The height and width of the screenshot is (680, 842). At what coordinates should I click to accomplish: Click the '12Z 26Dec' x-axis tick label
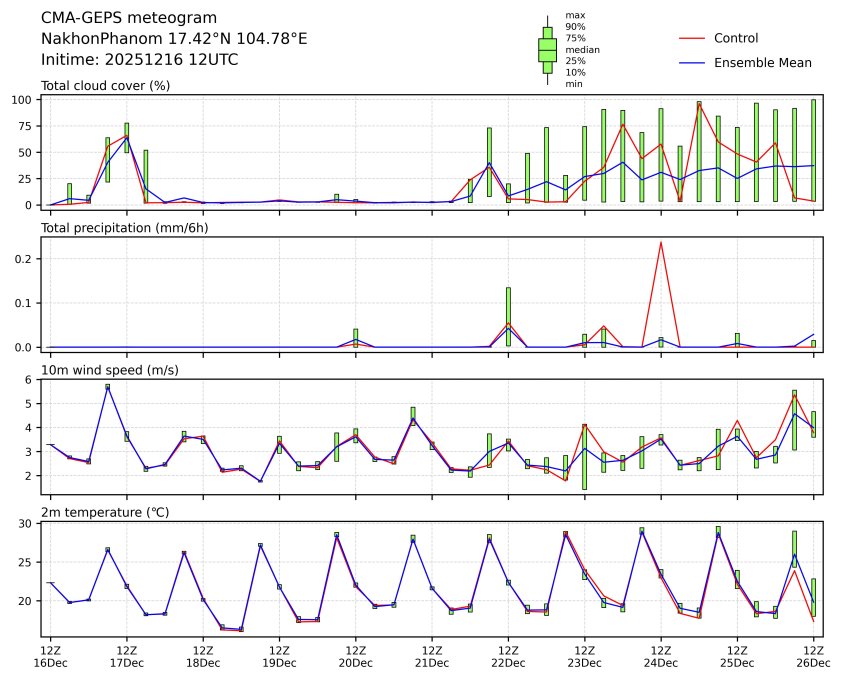[812, 656]
